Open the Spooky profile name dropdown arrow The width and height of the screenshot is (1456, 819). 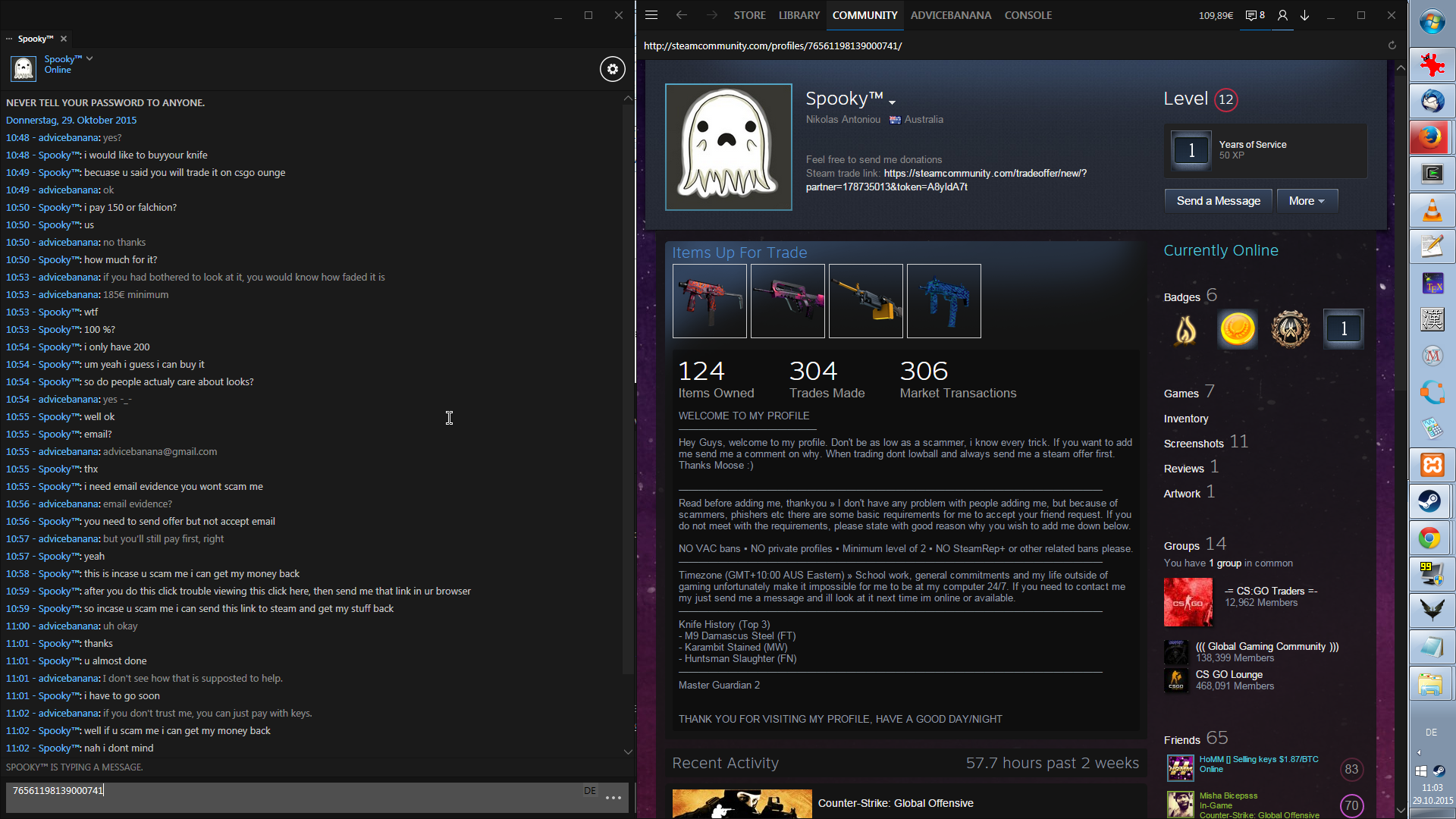(893, 102)
